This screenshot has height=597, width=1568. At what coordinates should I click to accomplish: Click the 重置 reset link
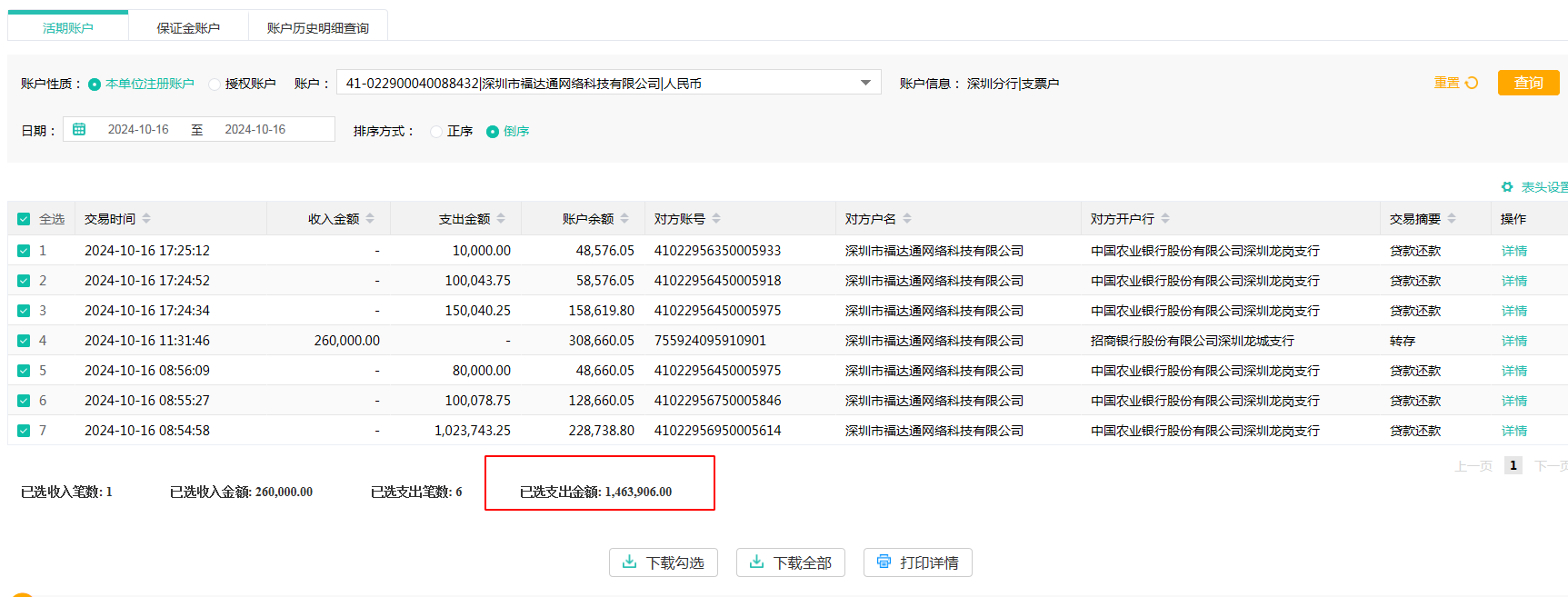1446,83
